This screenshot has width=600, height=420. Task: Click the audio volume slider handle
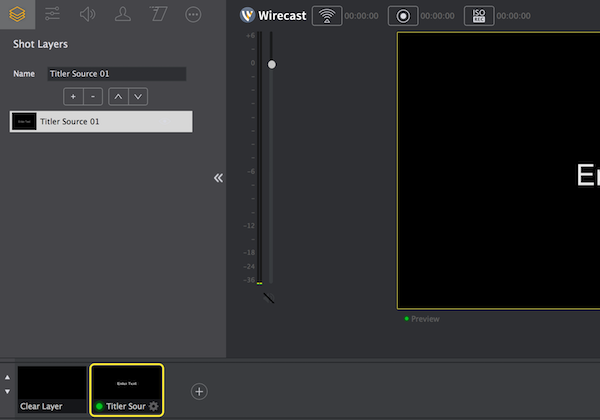click(x=271, y=64)
